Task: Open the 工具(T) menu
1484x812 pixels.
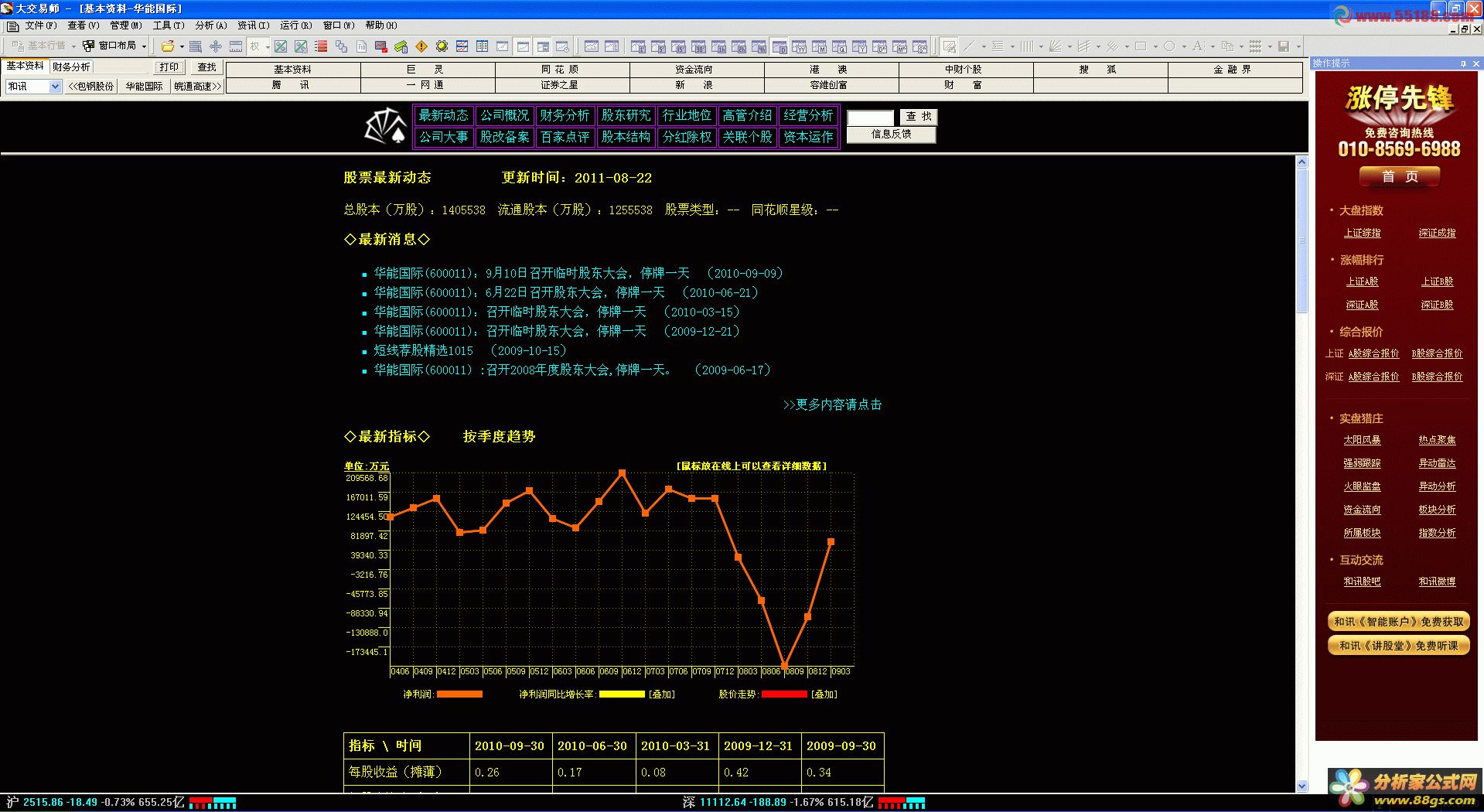Action: (168, 26)
